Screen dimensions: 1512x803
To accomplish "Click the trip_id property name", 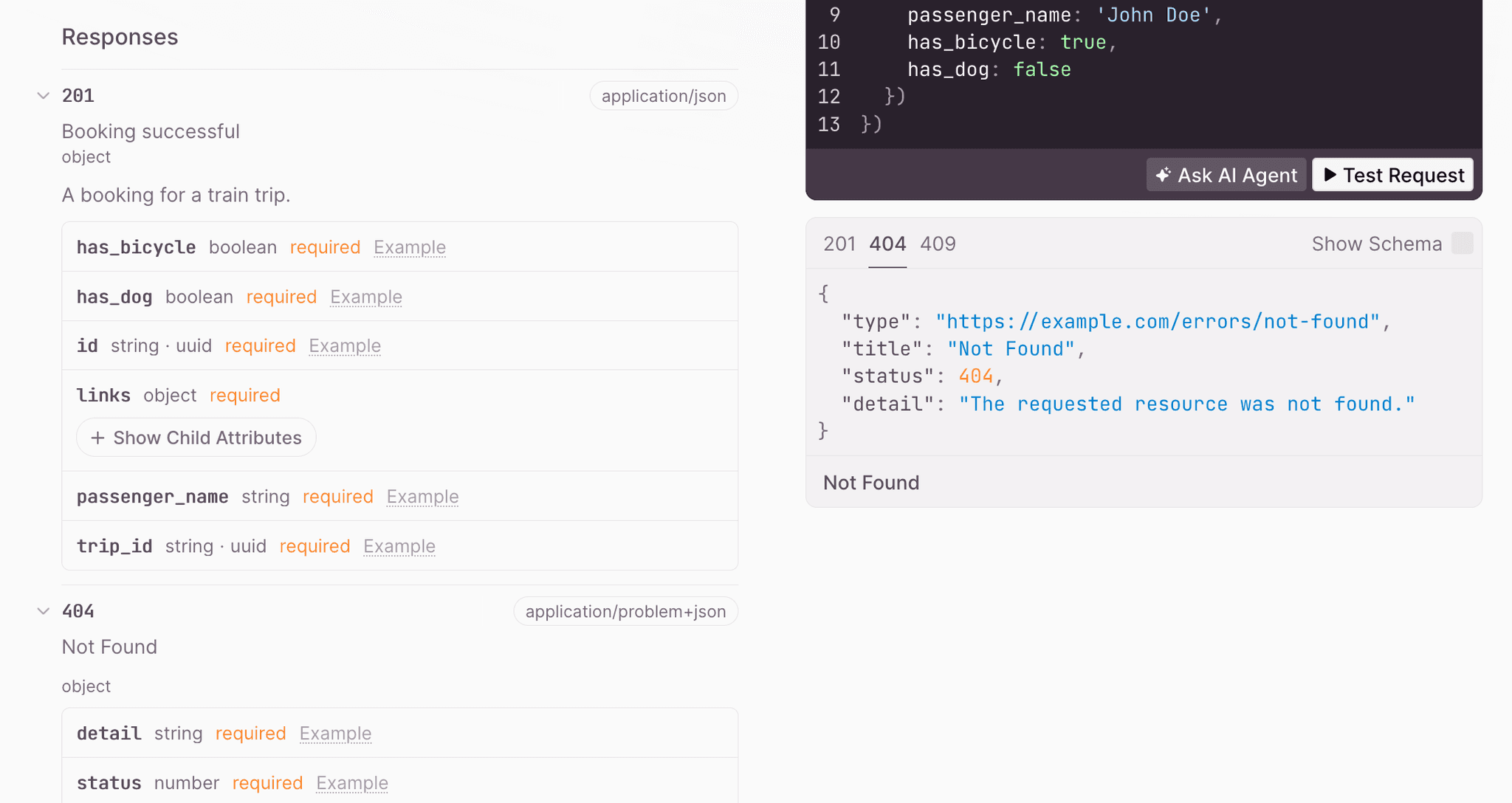I will point(114,546).
